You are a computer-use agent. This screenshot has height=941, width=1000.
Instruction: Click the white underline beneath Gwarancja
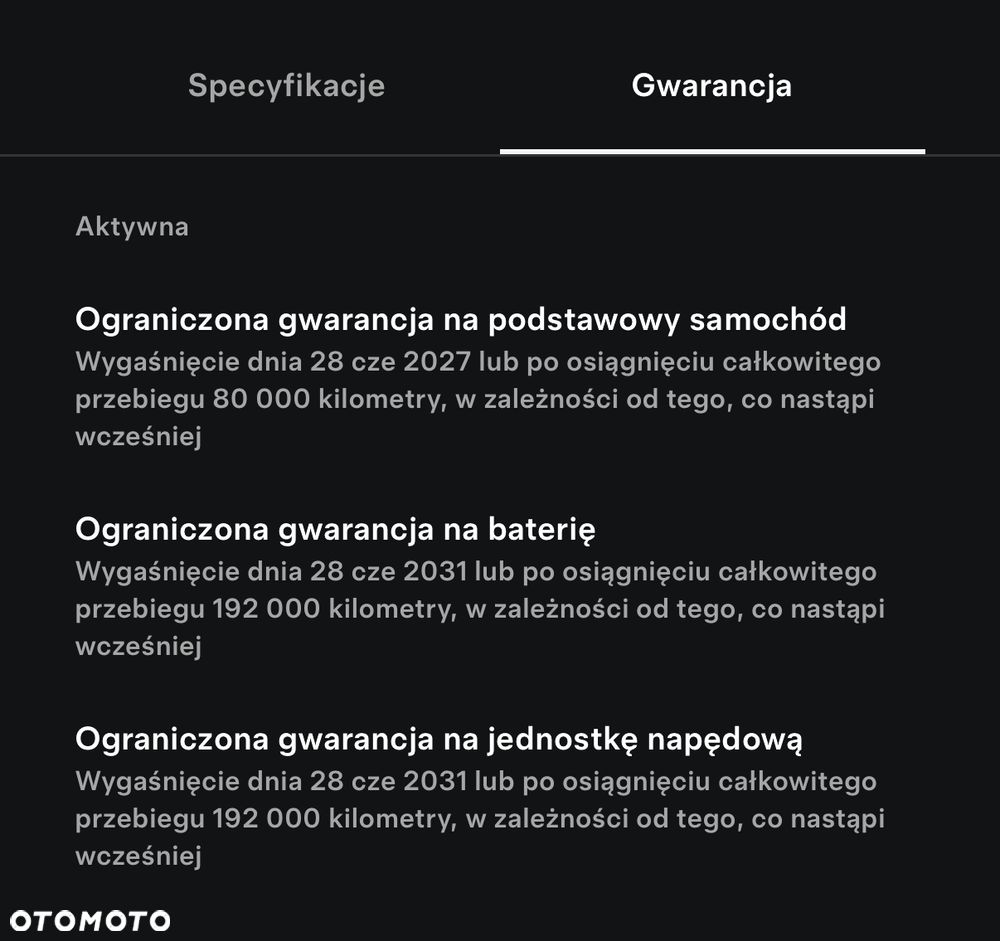click(x=712, y=151)
